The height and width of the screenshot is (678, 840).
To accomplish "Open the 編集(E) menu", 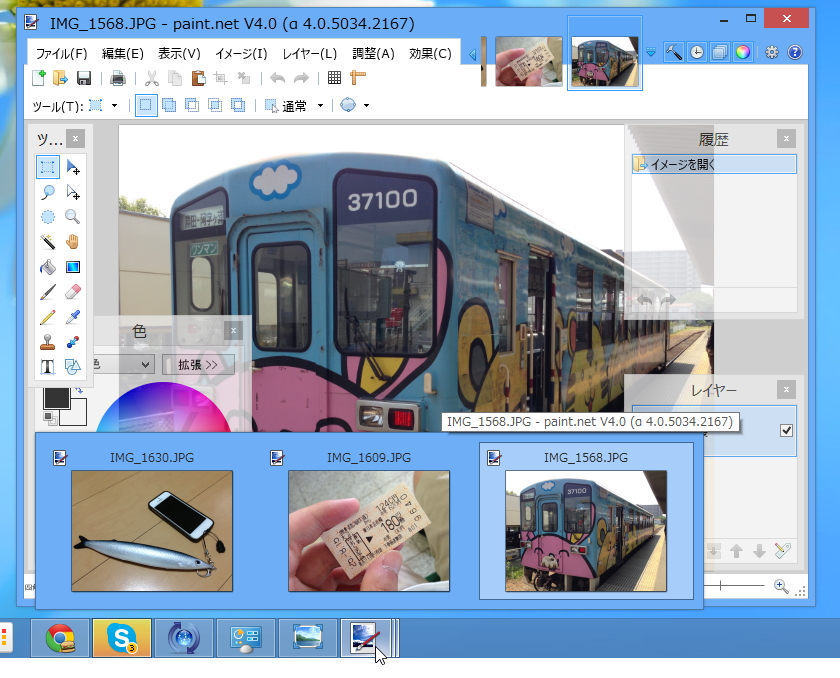I will [123, 54].
